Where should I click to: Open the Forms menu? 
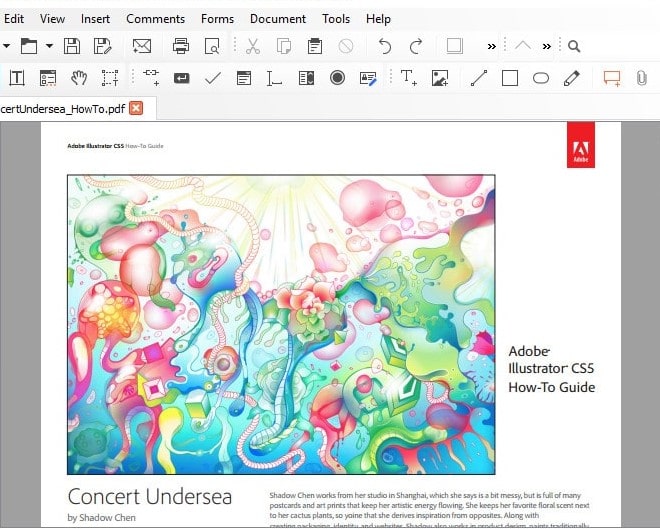point(217,19)
